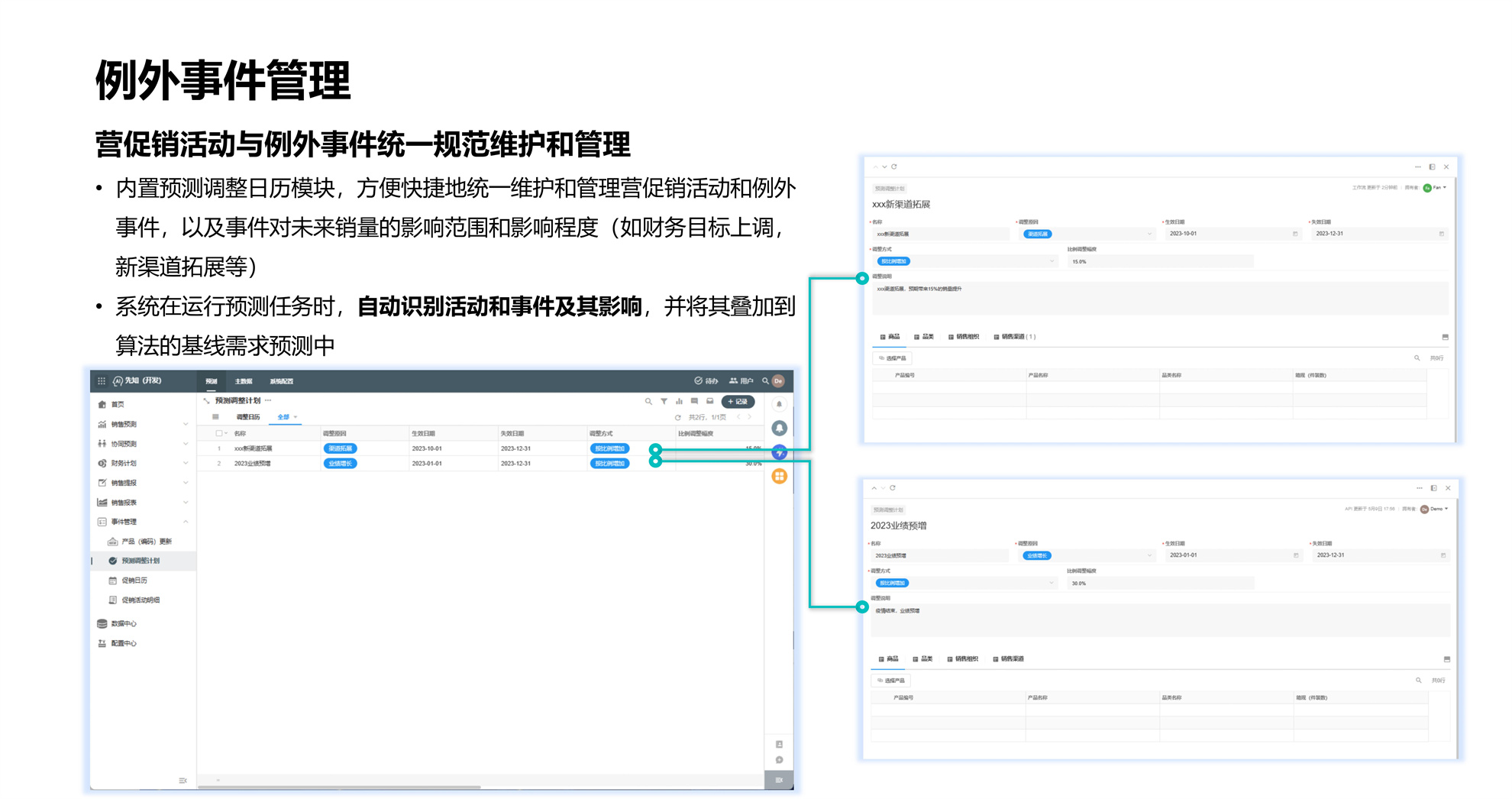Click 选择产品 button in 2023业绩预增 panel
Screen dimensions: 1512x799
coord(890,681)
